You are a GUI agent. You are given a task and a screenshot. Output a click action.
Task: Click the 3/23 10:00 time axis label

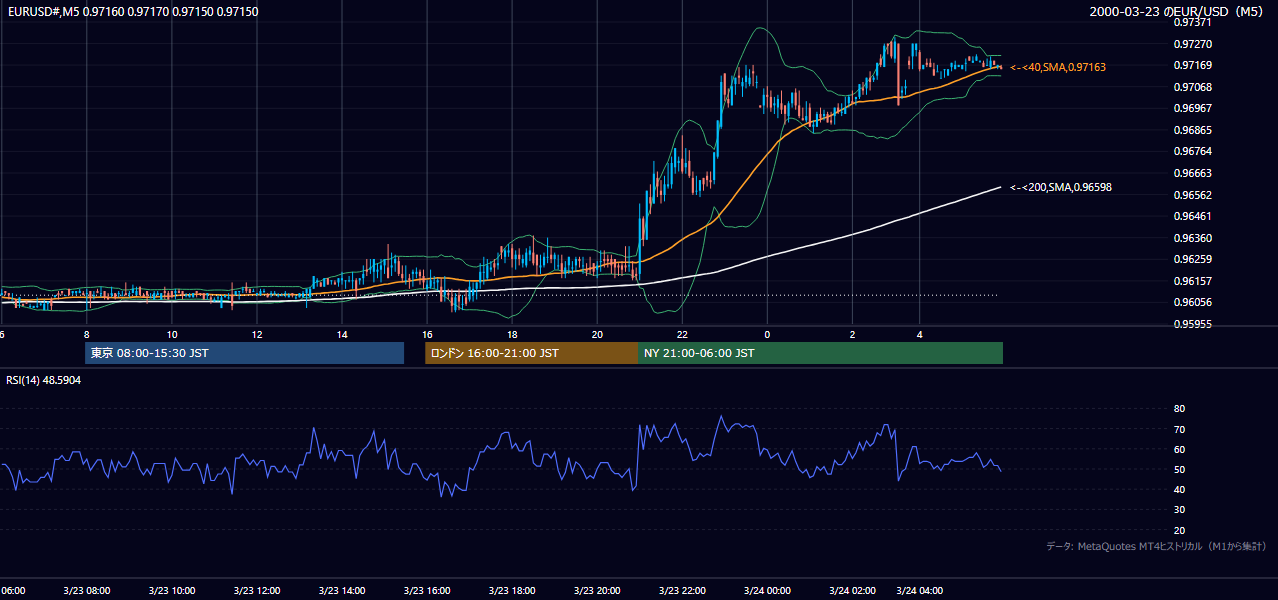(x=171, y=590)
